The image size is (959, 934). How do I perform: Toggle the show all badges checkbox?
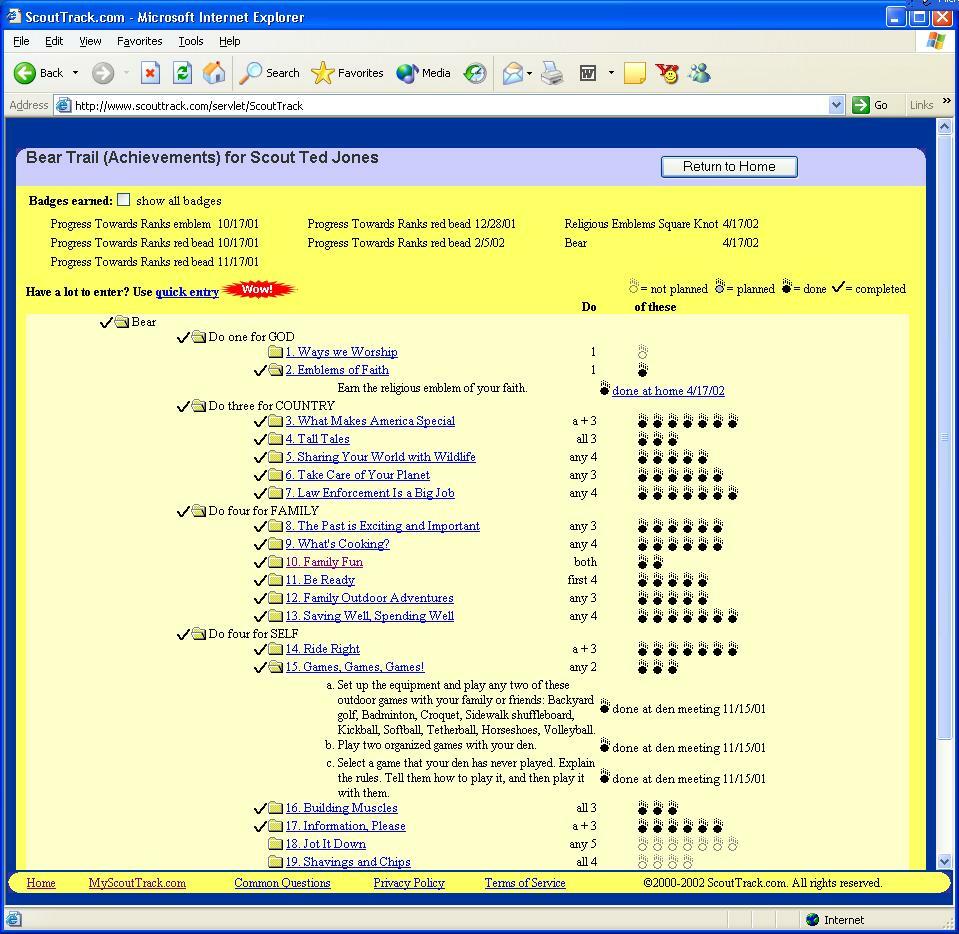124,200
